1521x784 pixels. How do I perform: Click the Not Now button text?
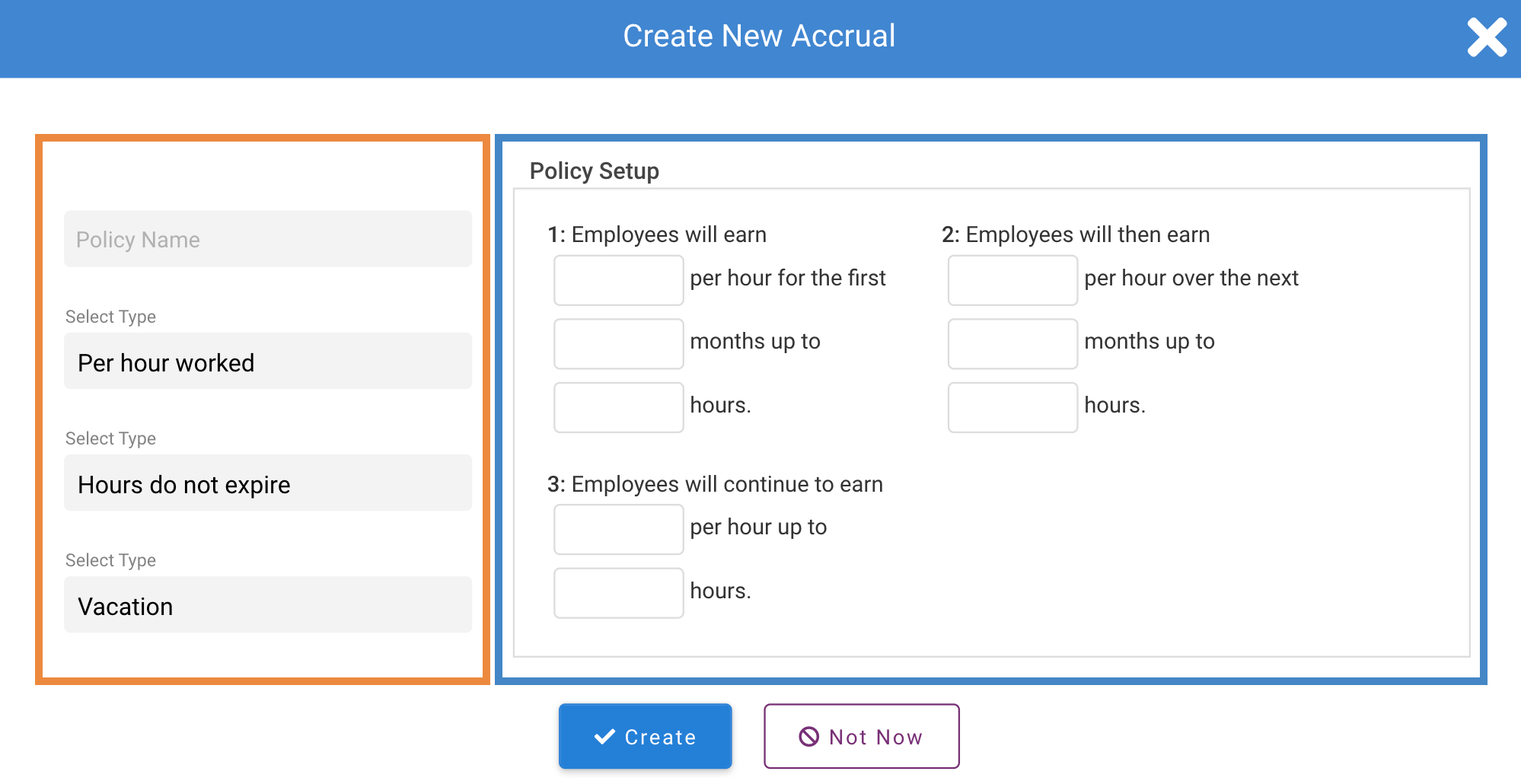[x=875, y=737]
